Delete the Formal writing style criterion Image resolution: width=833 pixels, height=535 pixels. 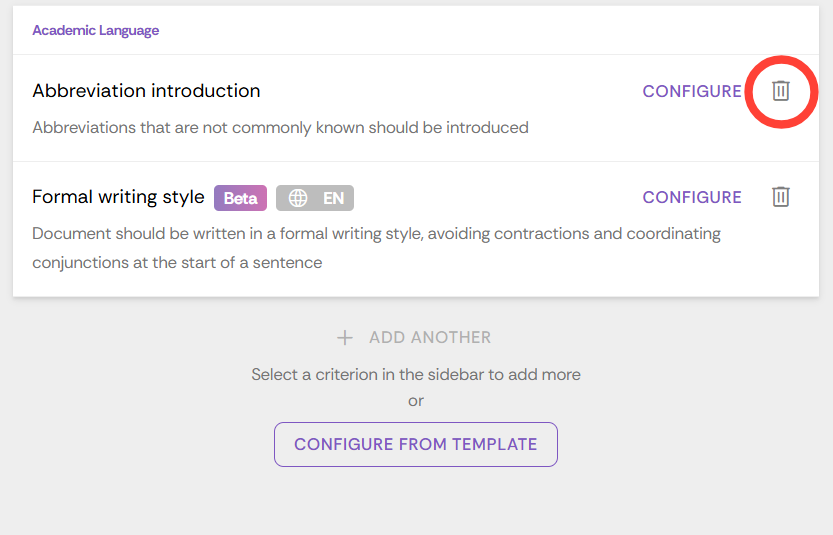(x=781, y=197)
